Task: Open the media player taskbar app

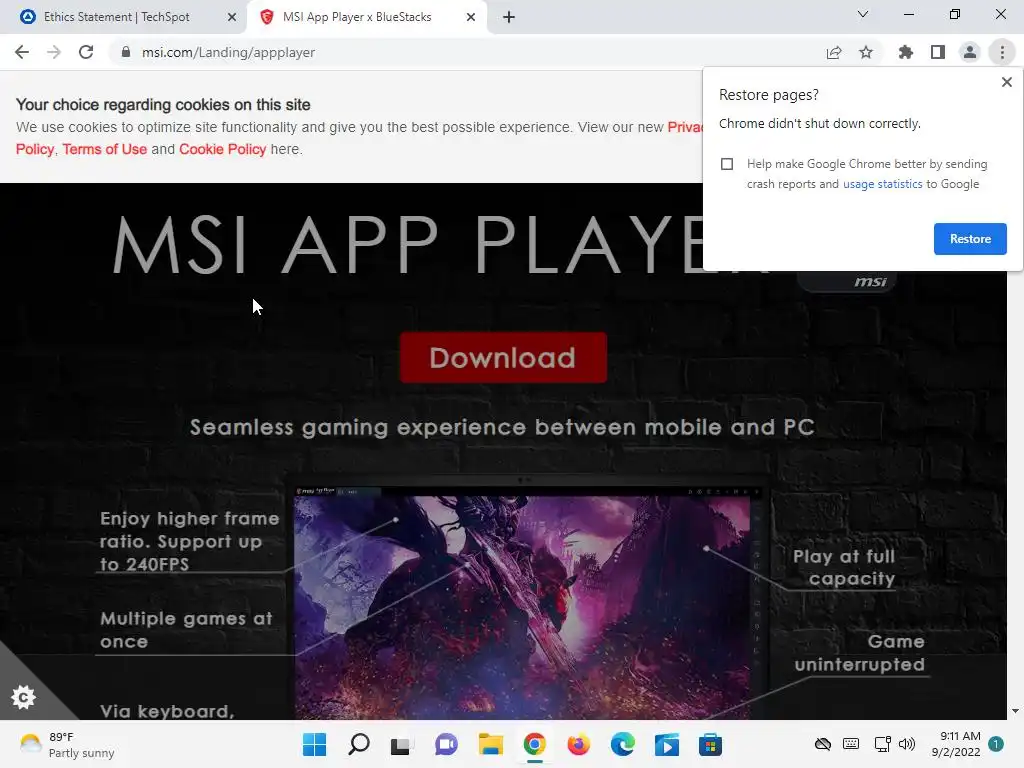Action: point(667,745)
